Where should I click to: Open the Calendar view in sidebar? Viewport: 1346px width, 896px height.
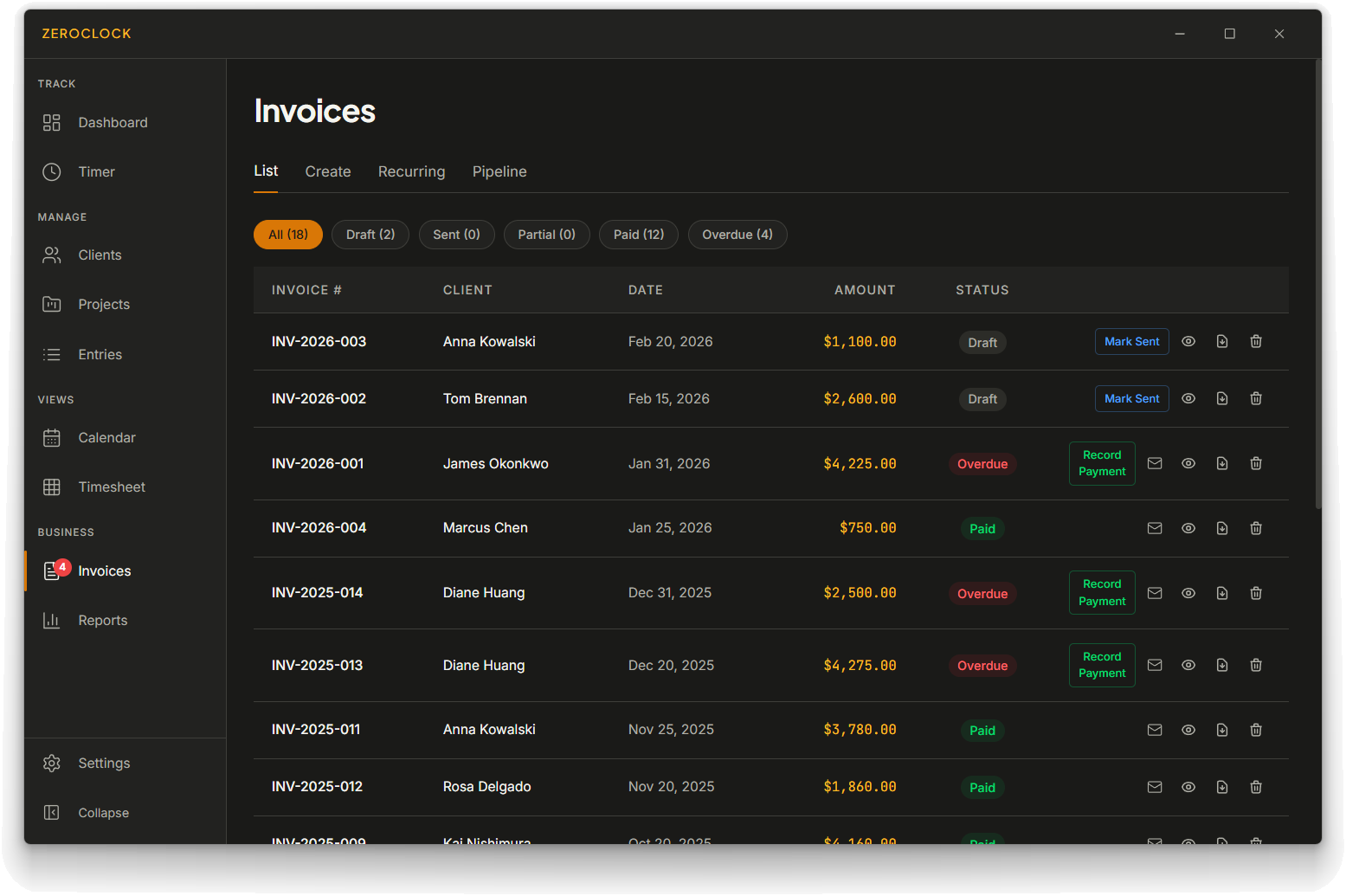point(106,438)
